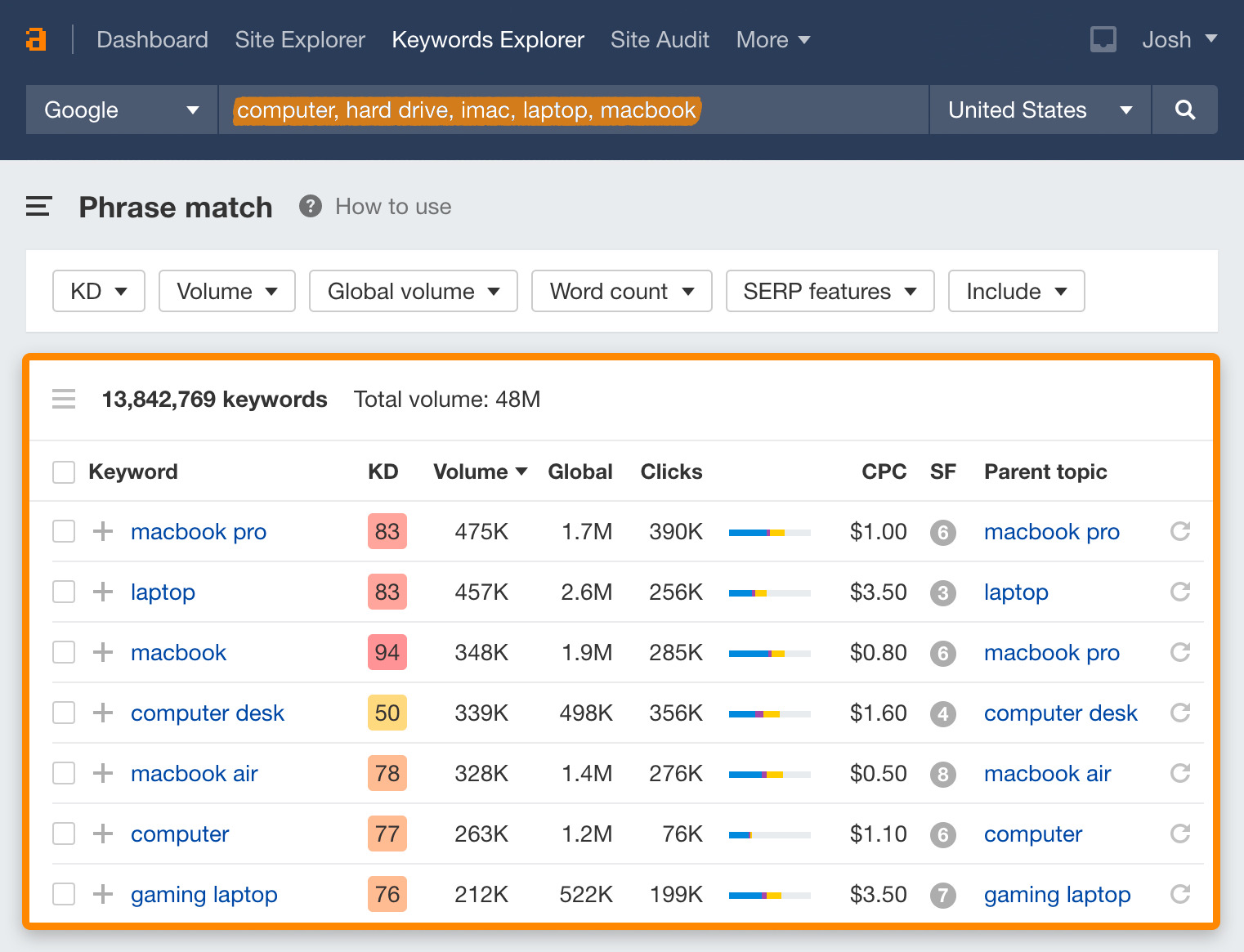Open the notifications monitor icon
Image resolution: width=1244 pixels, height=952 pixels.
point(1103,39)
